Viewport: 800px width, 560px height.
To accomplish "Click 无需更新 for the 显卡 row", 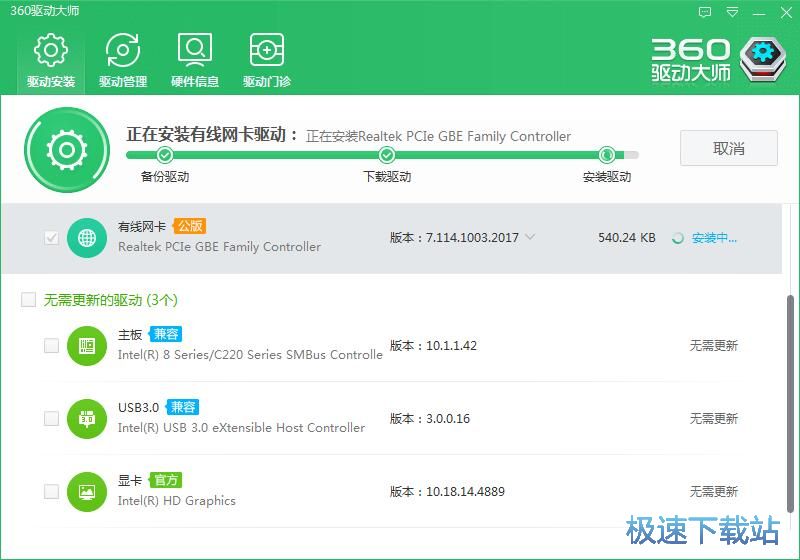I will [714, 492].
